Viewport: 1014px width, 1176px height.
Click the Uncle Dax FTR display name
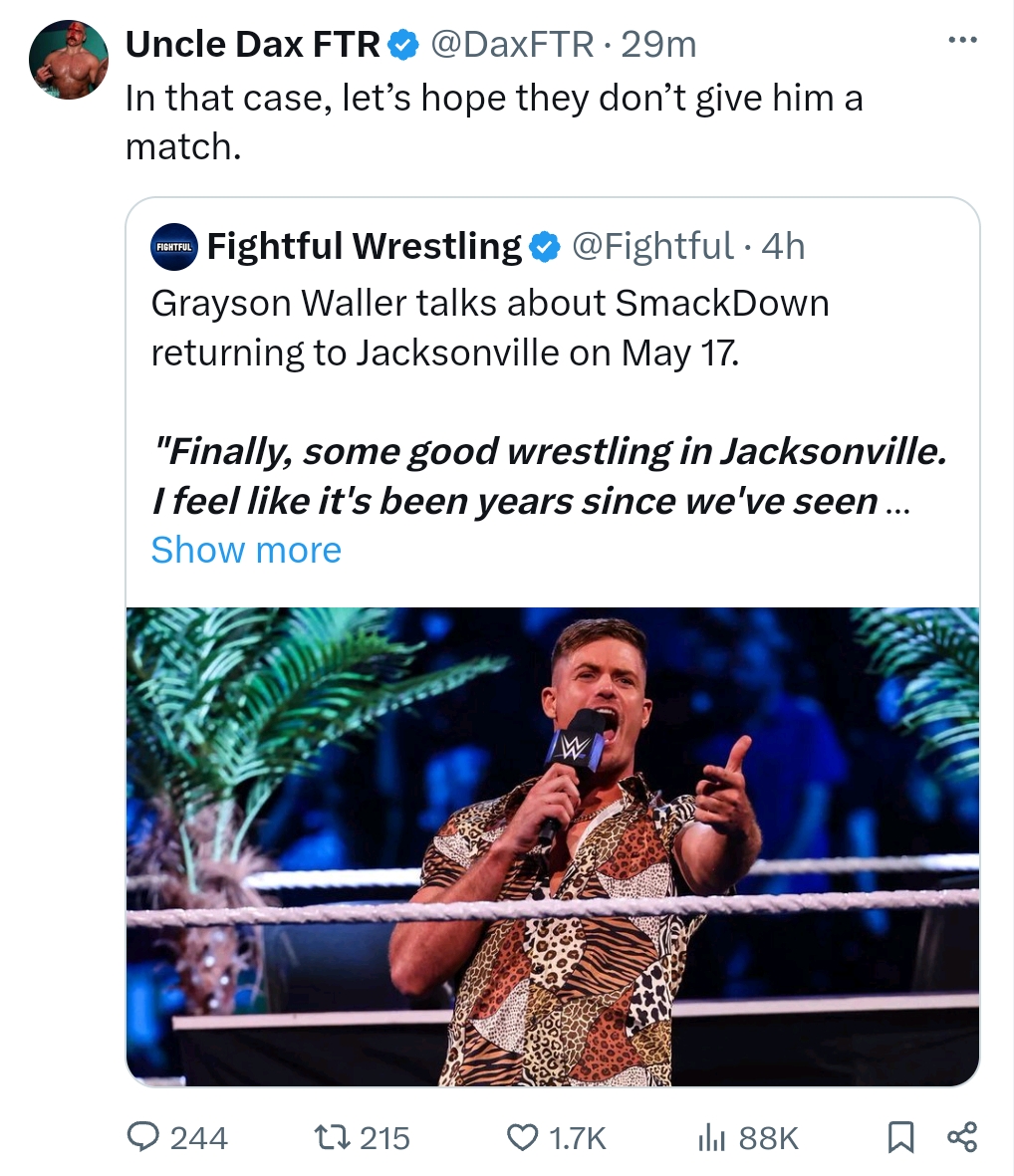[253, 44]
